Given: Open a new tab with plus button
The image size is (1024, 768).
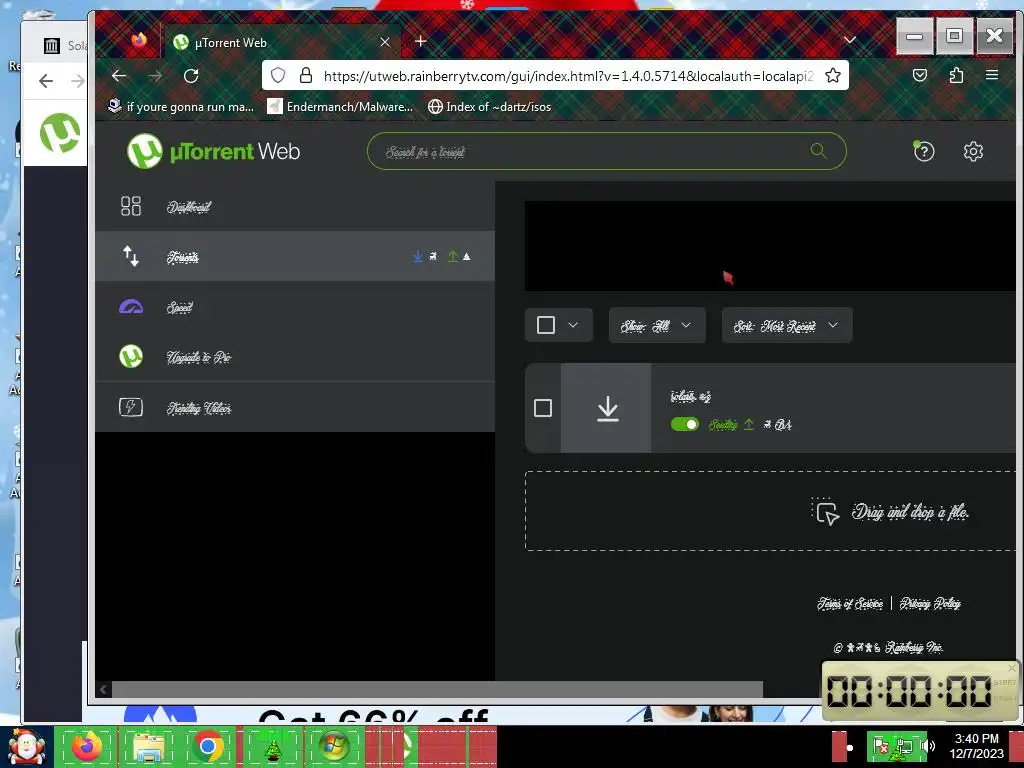Looking at the screenshot, I should coord(421,41).
